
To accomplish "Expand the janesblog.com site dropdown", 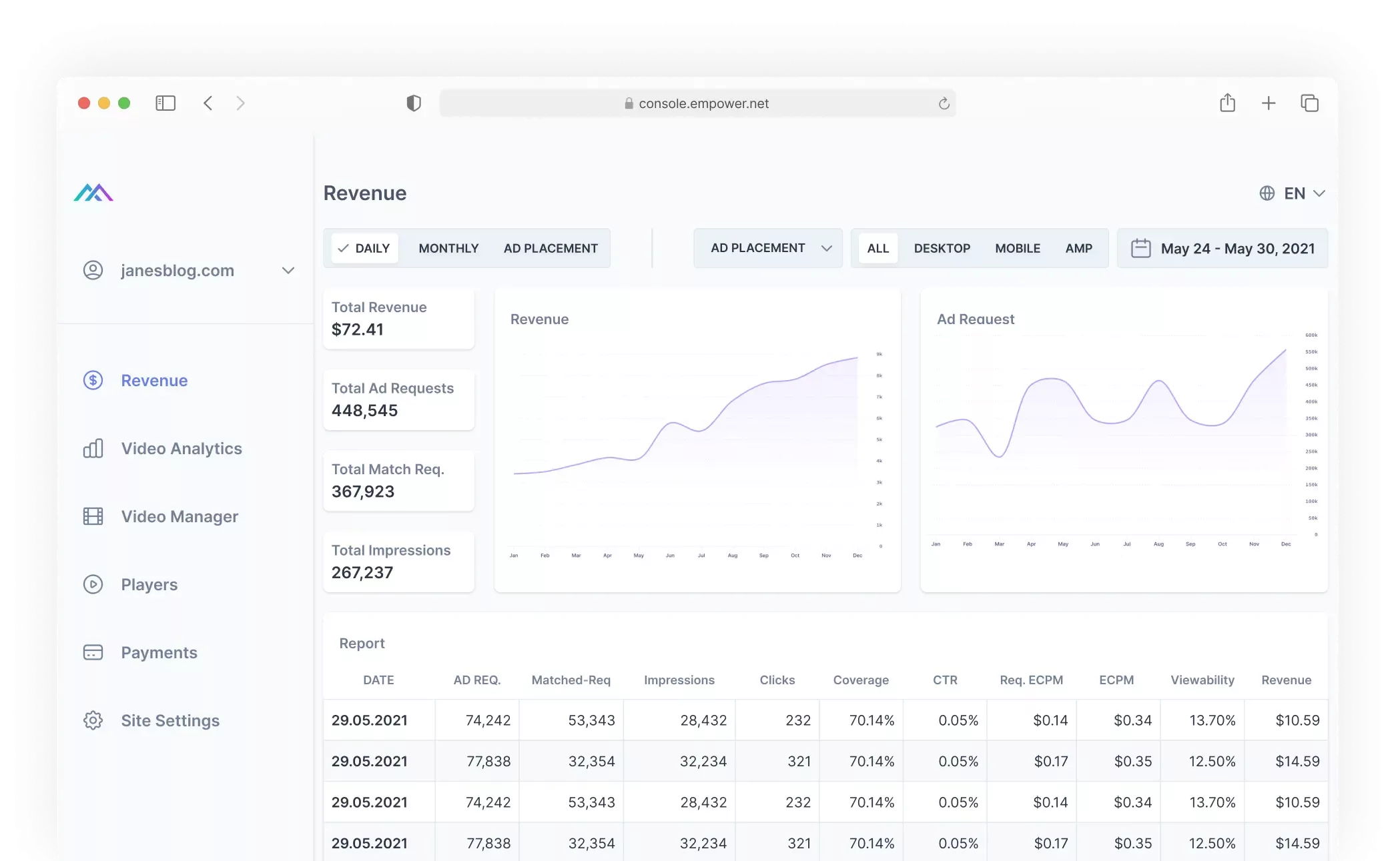I will pyautogui.click(x=288, y=270).
